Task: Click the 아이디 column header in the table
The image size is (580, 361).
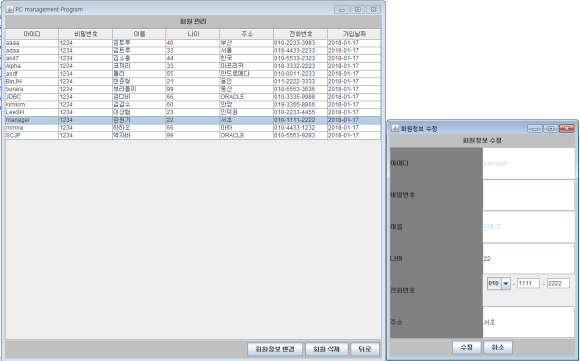Action: pyautogui.click(x=32, y=34)
